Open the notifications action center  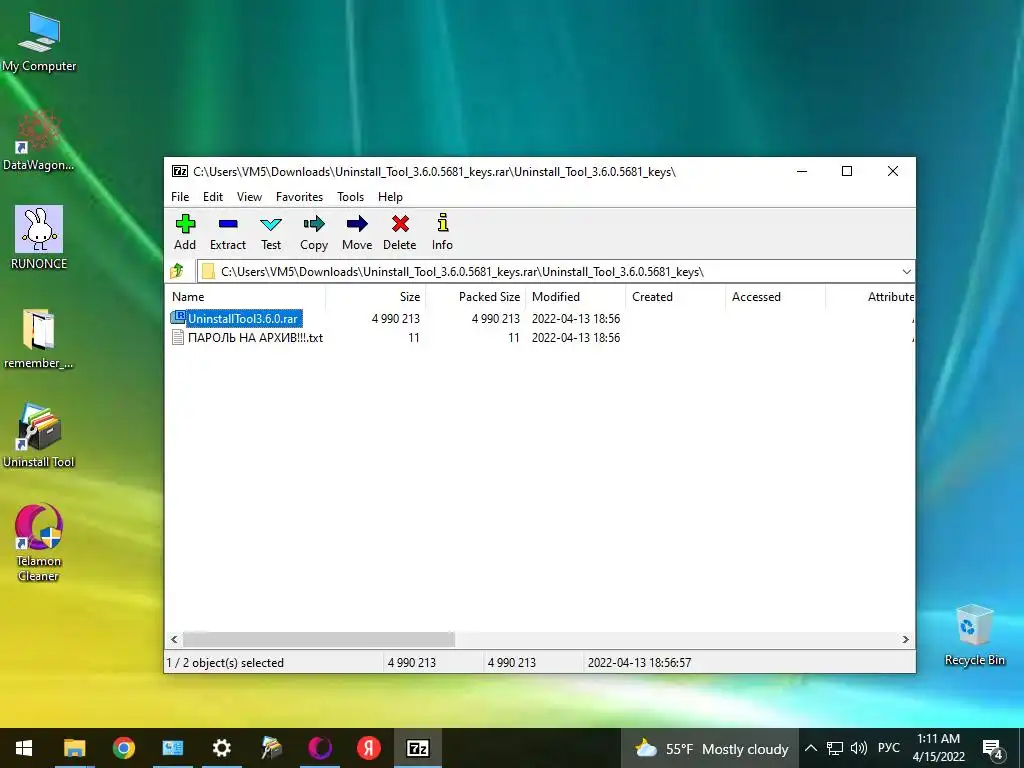(x=993, y=749)
